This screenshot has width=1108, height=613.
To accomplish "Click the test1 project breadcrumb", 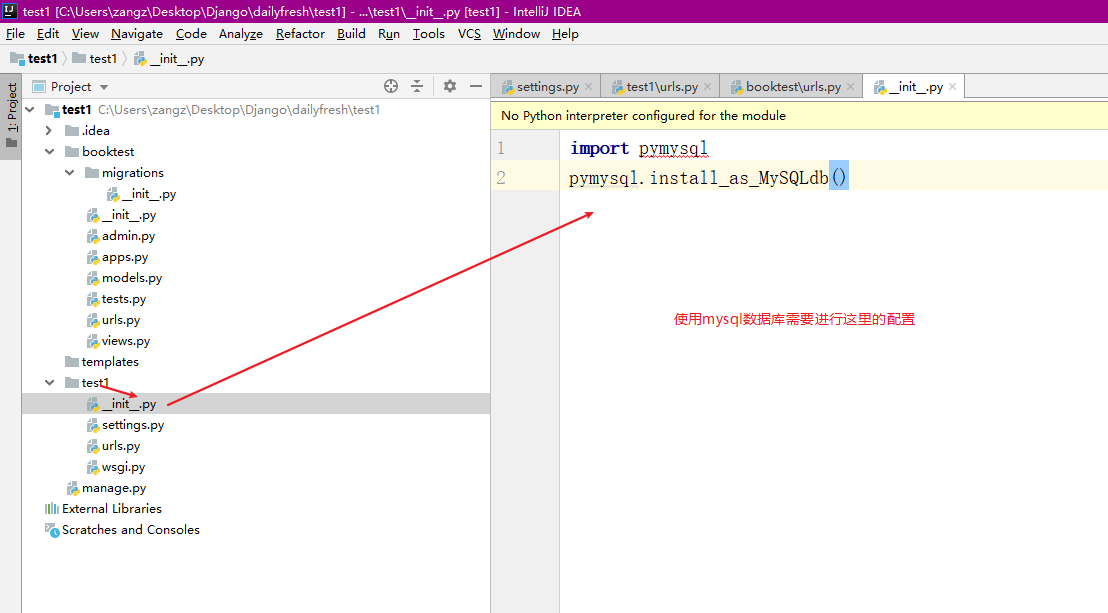I will 34,59.
